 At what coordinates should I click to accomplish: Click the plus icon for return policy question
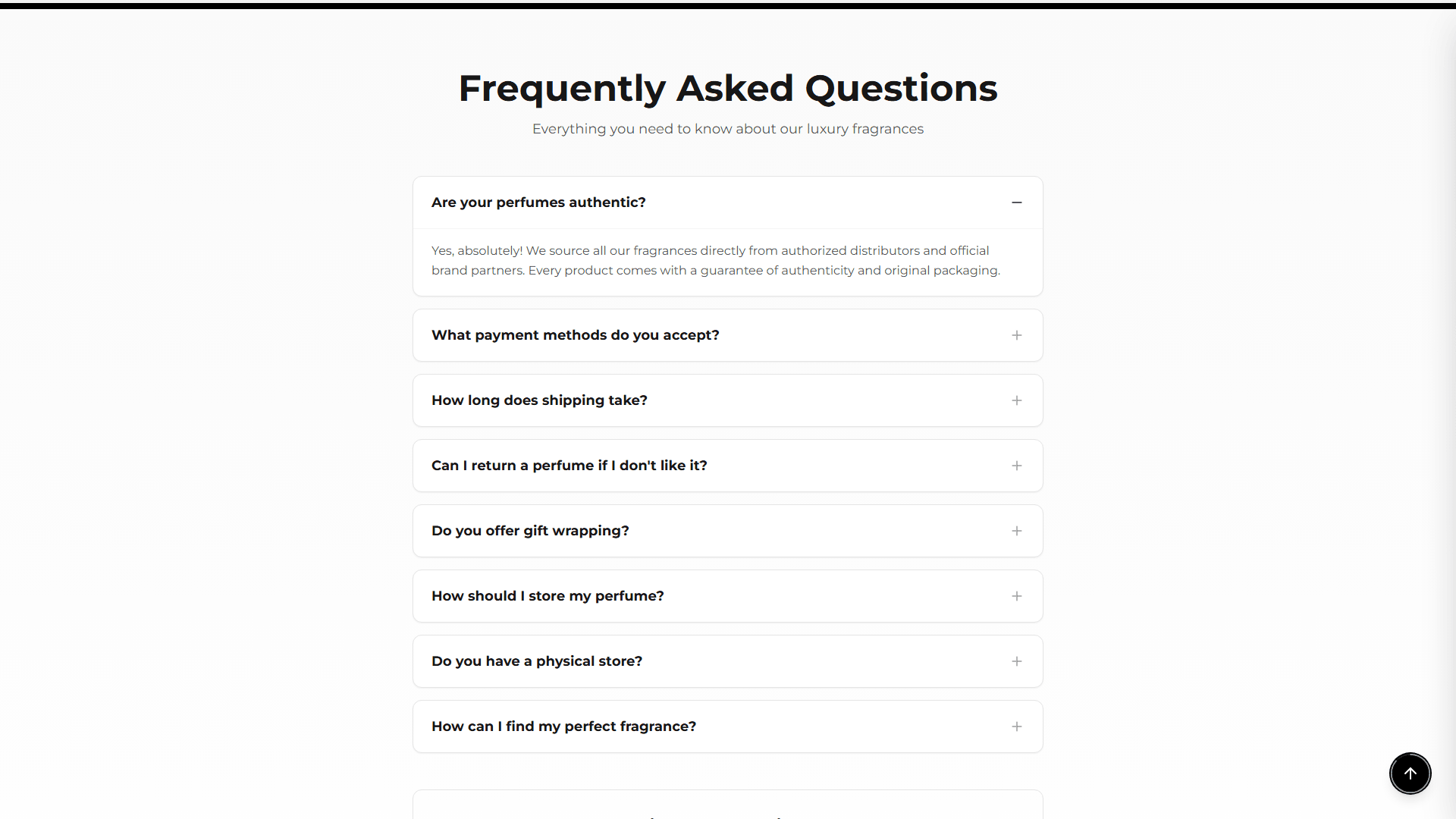1017,465
